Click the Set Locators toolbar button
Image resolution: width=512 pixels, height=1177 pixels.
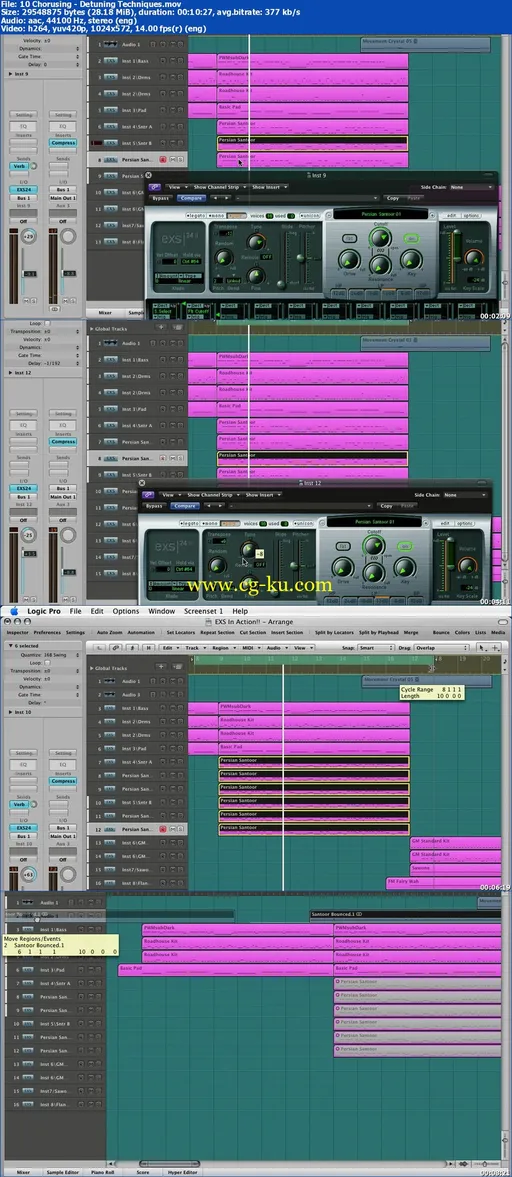(181, 632)
